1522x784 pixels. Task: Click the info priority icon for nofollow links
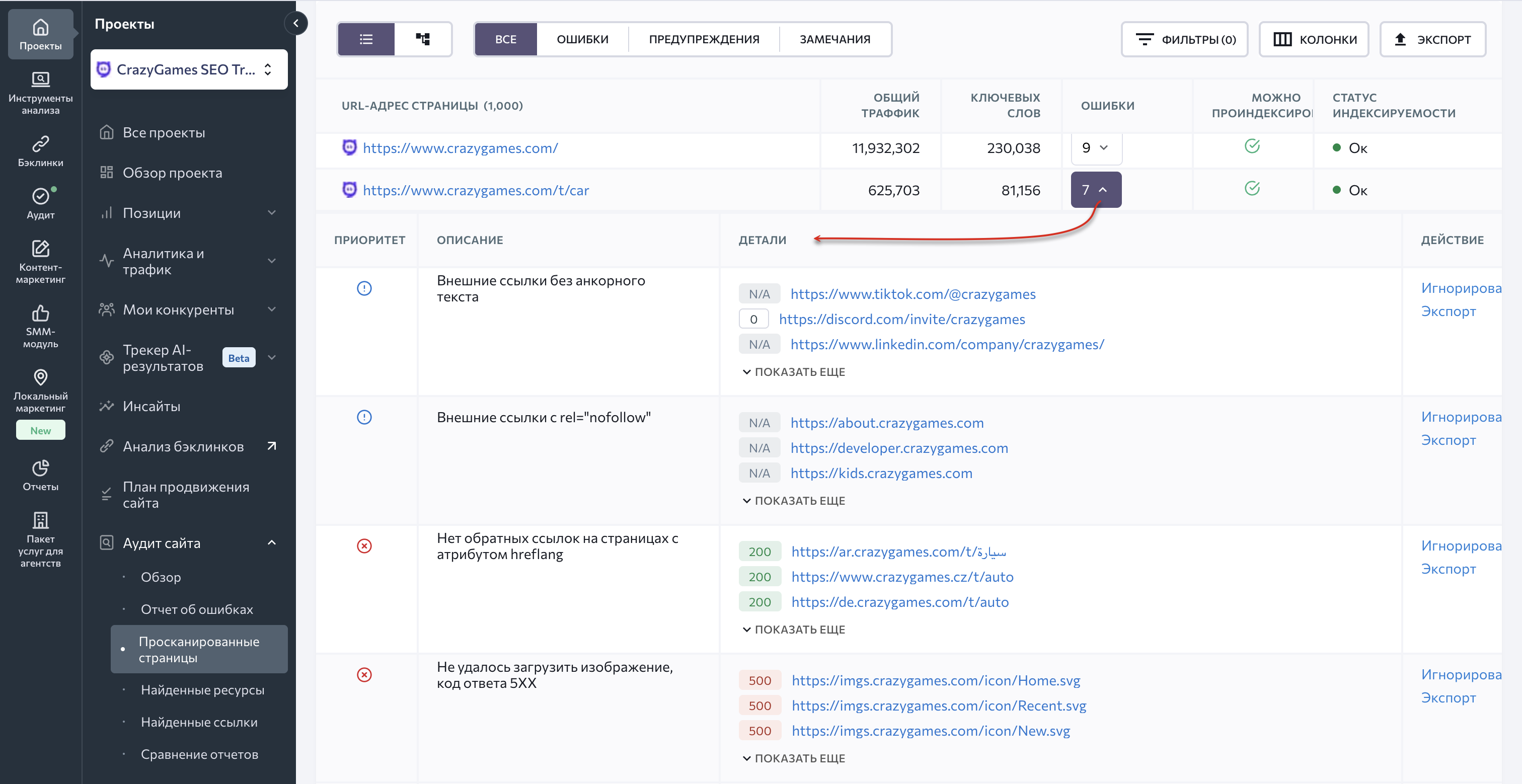coord(364,417)
